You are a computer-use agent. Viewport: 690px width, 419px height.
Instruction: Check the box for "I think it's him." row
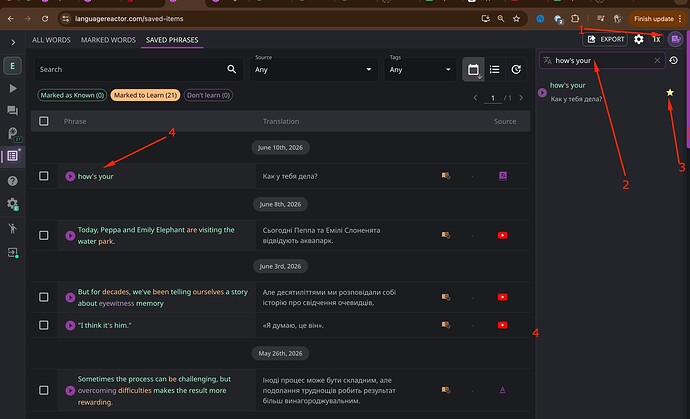coord(44,325)
